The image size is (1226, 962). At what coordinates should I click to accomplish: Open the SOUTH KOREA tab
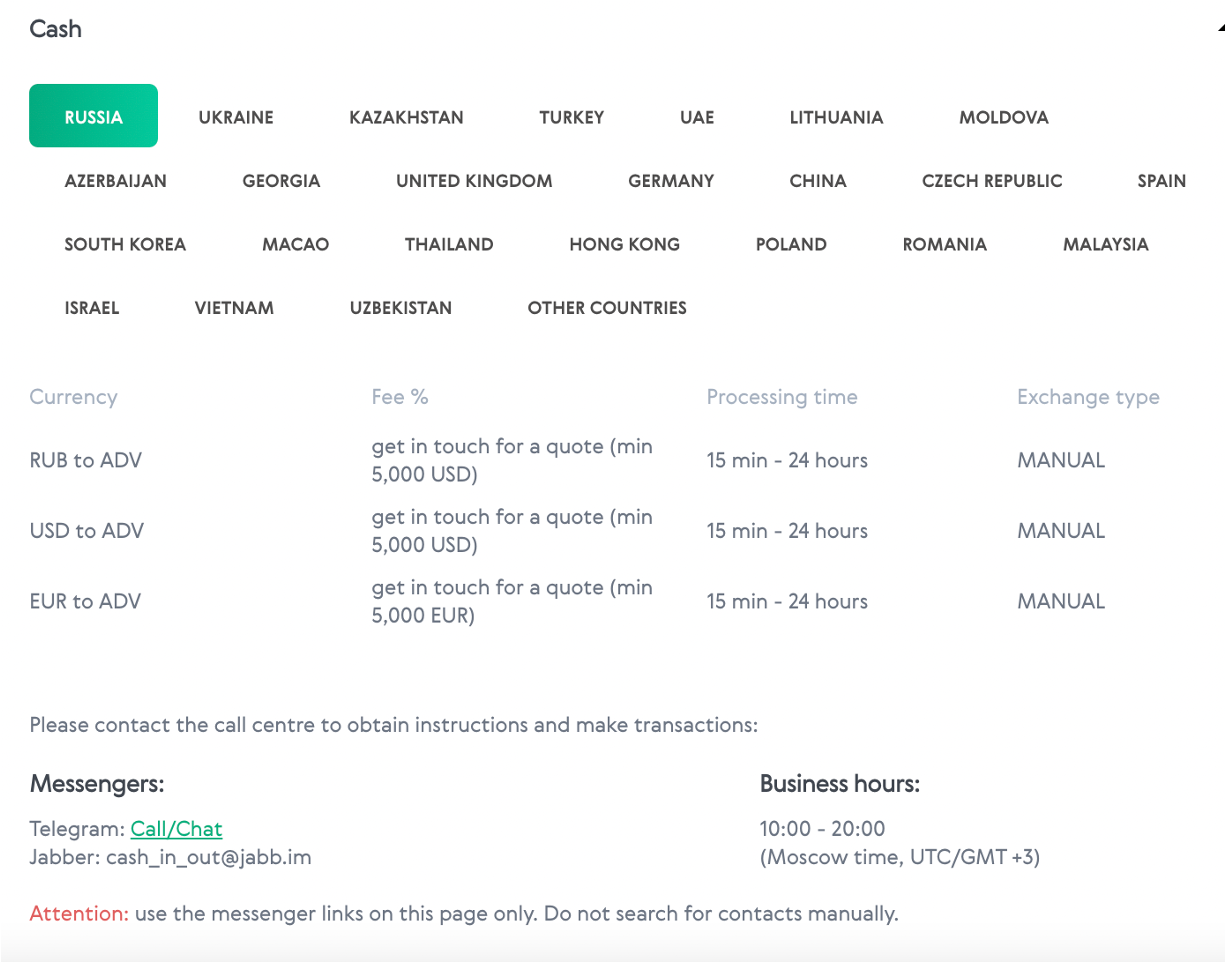125,244
